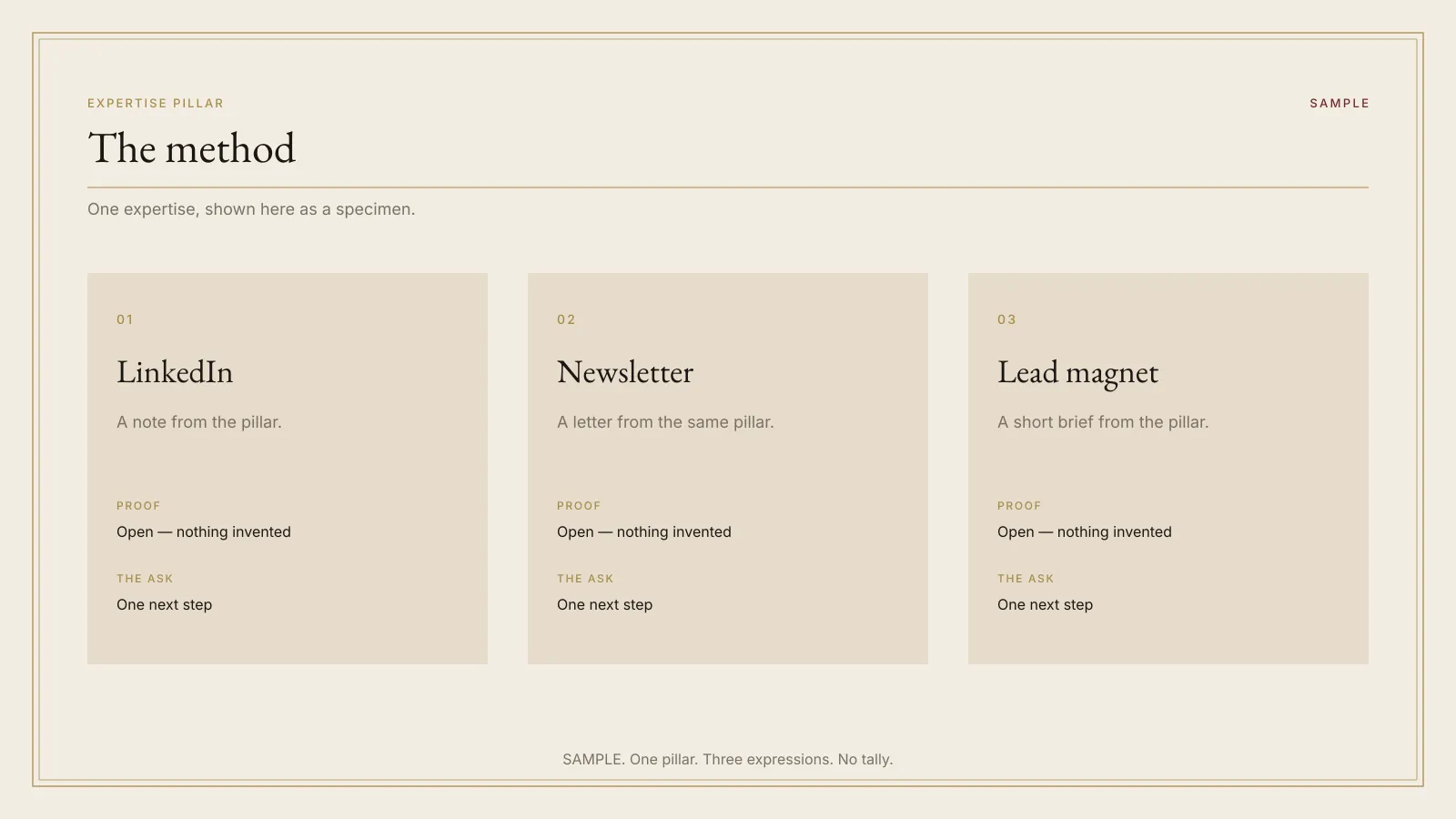Click THE ASK label in the Newsletter card
Viewport: 1456px width, 819px height.
point(585,579)
